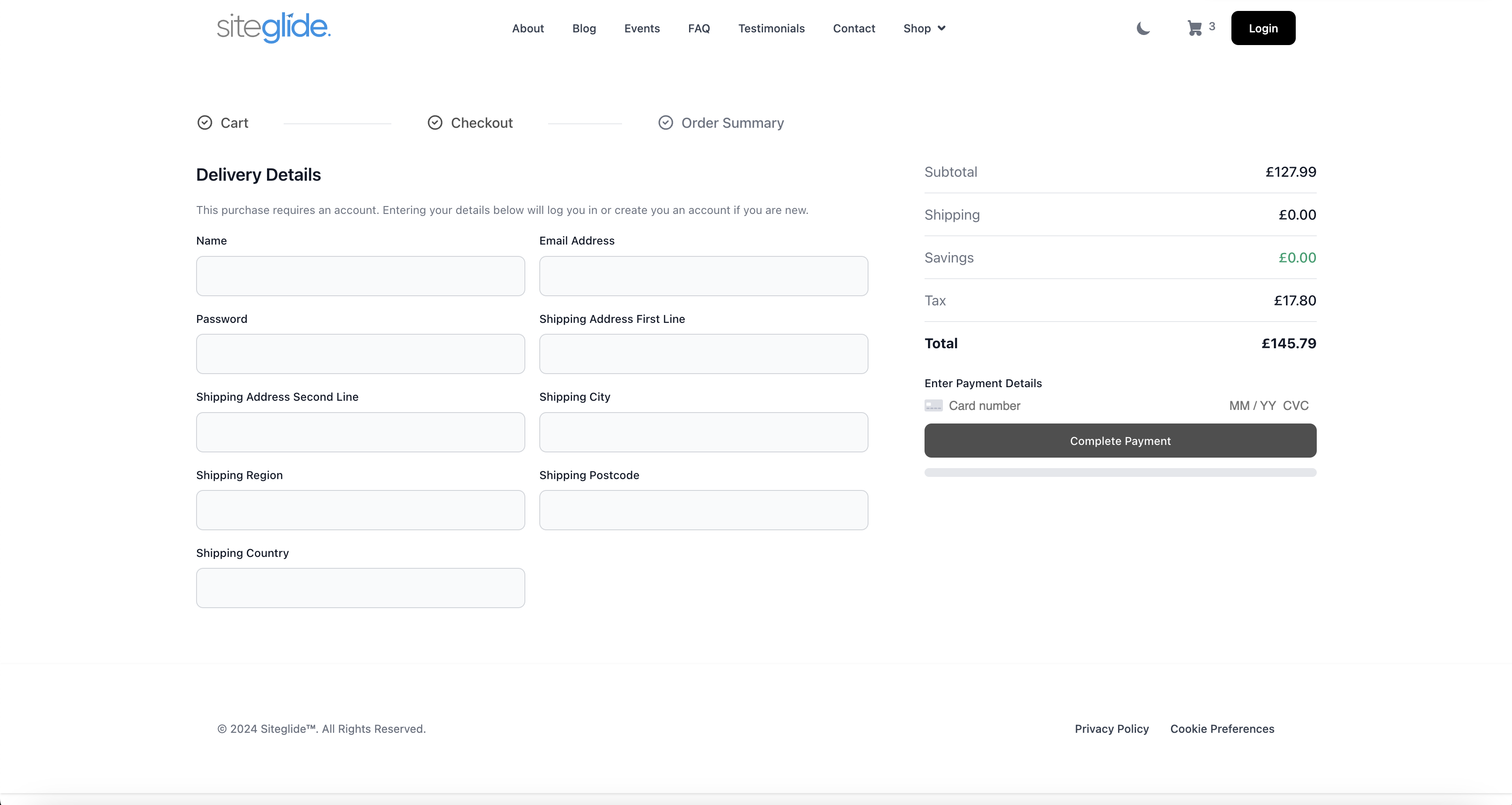Viewport: 1512px width, 805px height.
Task: Click the Order Summary checkmark icon
Action: [665, 122]
